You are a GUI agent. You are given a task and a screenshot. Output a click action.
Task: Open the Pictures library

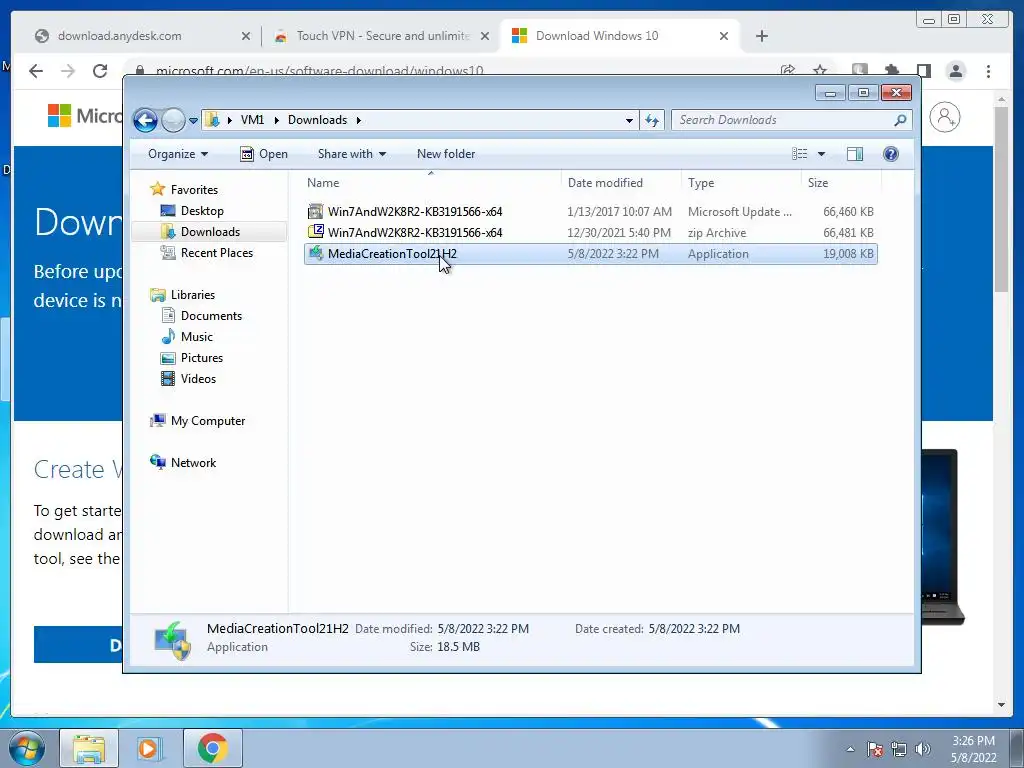(202, 358)
